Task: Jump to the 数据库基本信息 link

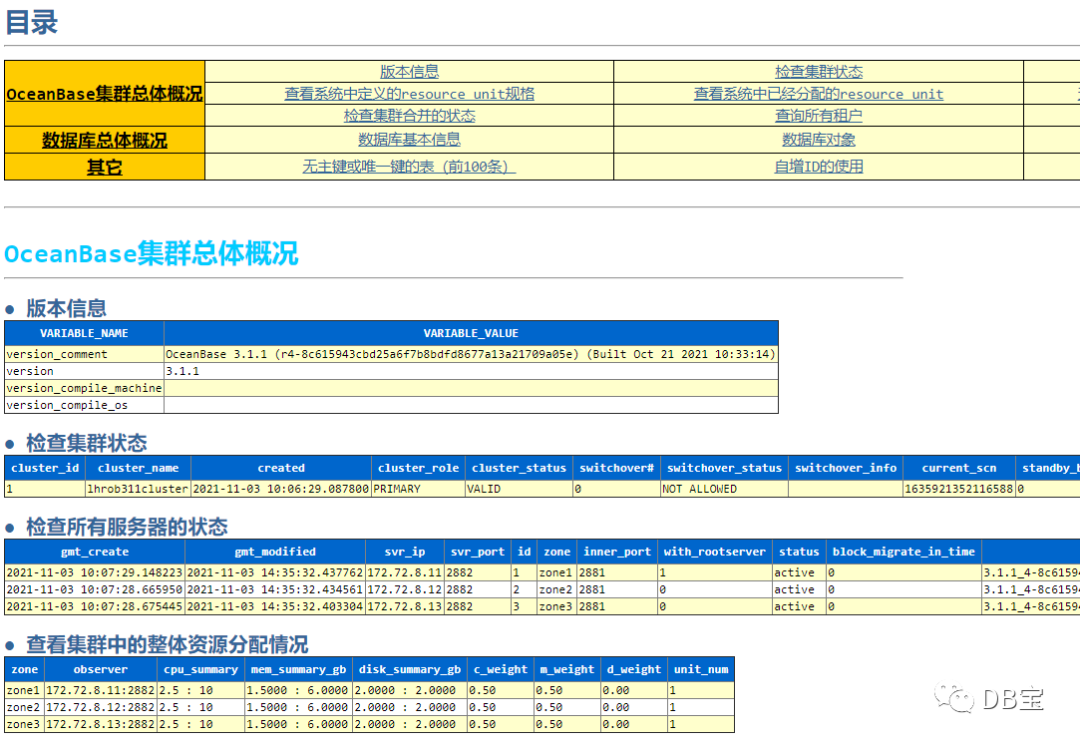Action: tap(409, 140)
